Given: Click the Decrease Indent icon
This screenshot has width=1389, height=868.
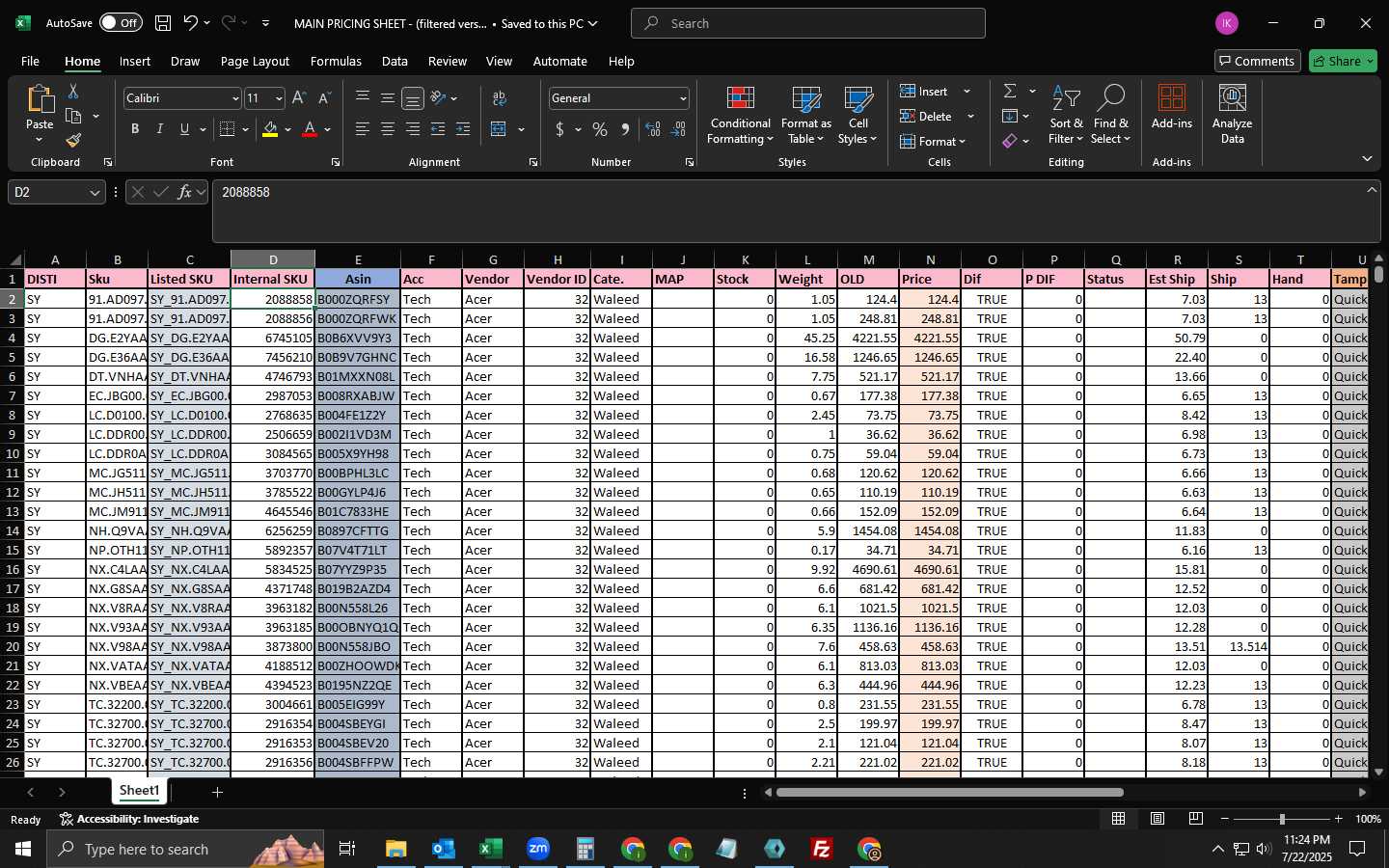Looking at the screenshot, I should (438, 129).
